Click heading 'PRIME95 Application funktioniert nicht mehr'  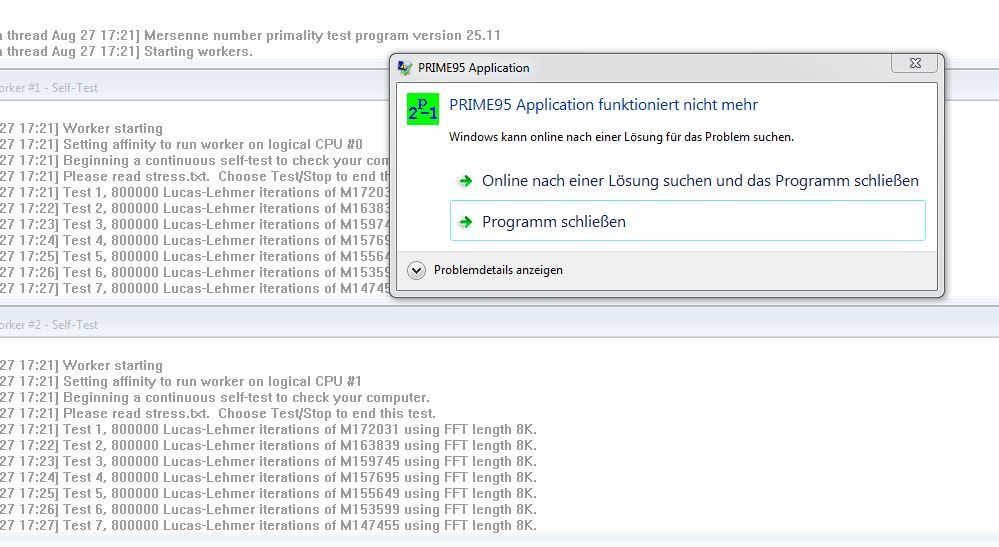[x=603, y=104]
